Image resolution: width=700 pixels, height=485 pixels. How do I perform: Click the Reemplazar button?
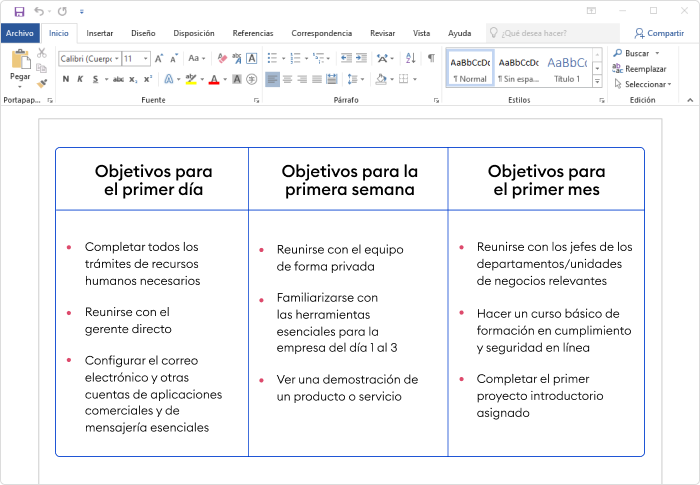pyautogui.click(x=640, y=69)
